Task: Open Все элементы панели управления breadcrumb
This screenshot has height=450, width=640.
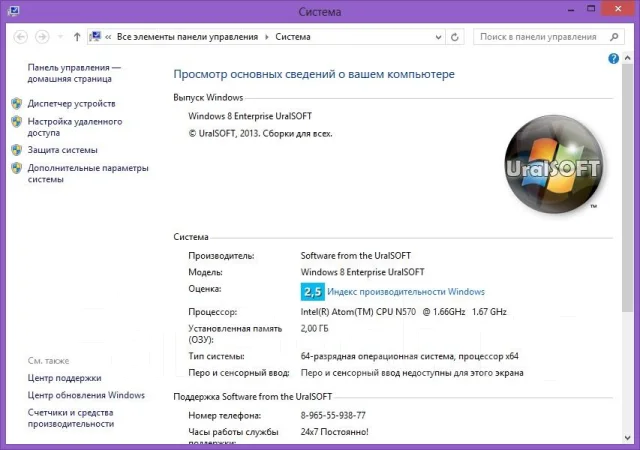Action: click(x=187, y=37)
